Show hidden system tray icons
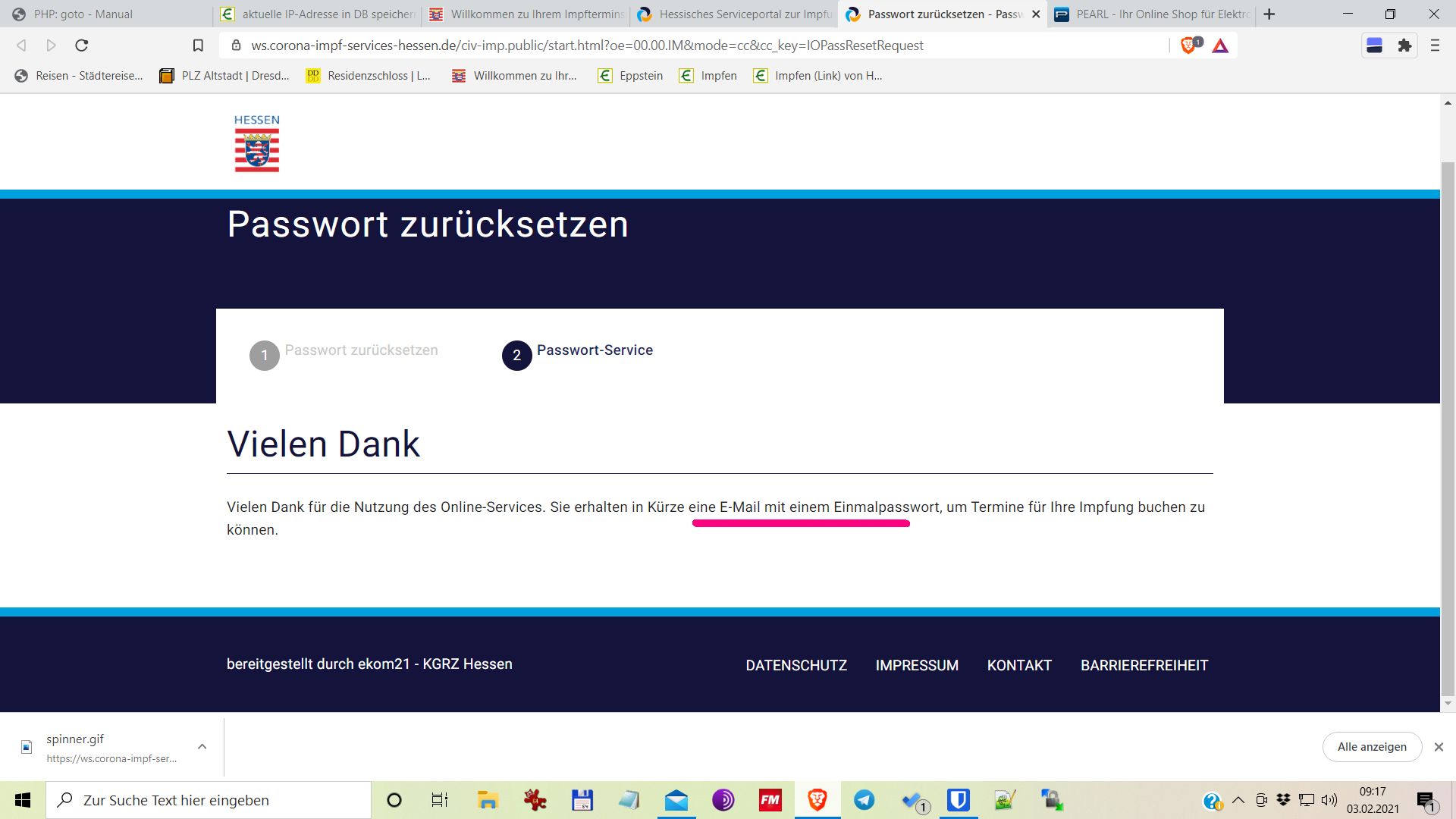Viewport: 1456px width, 819px height. point(1238,800)
